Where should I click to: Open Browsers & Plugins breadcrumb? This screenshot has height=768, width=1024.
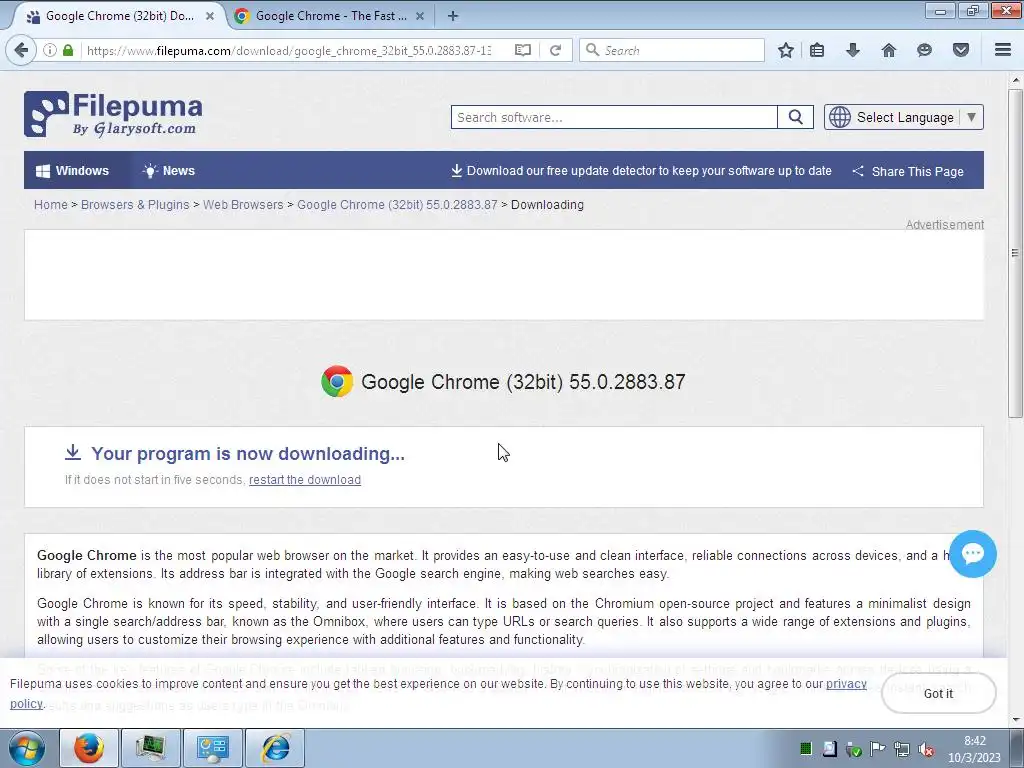pos(135,204)
